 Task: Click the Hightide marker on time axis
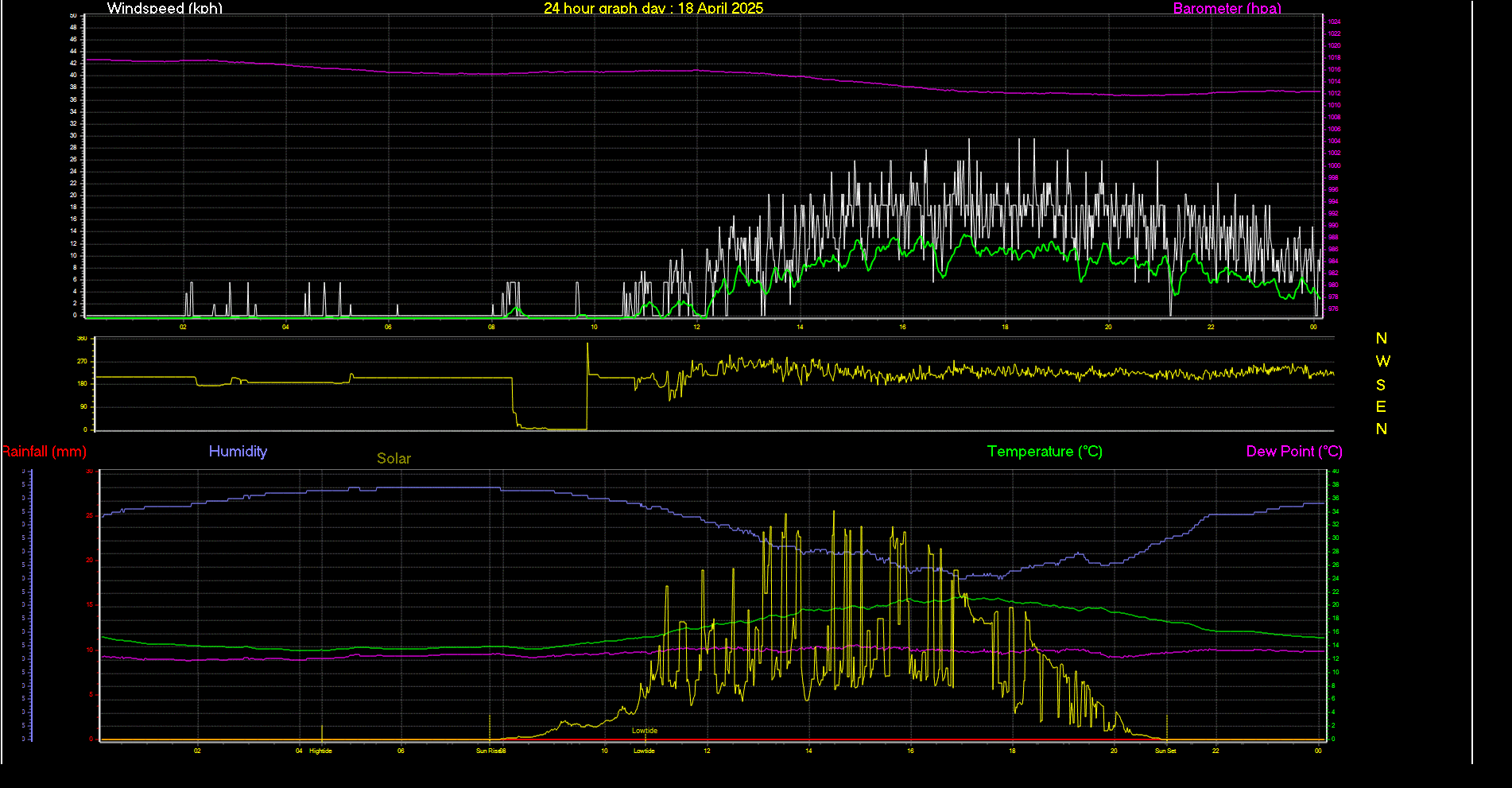pyautogui.click(x=320, y=751)
